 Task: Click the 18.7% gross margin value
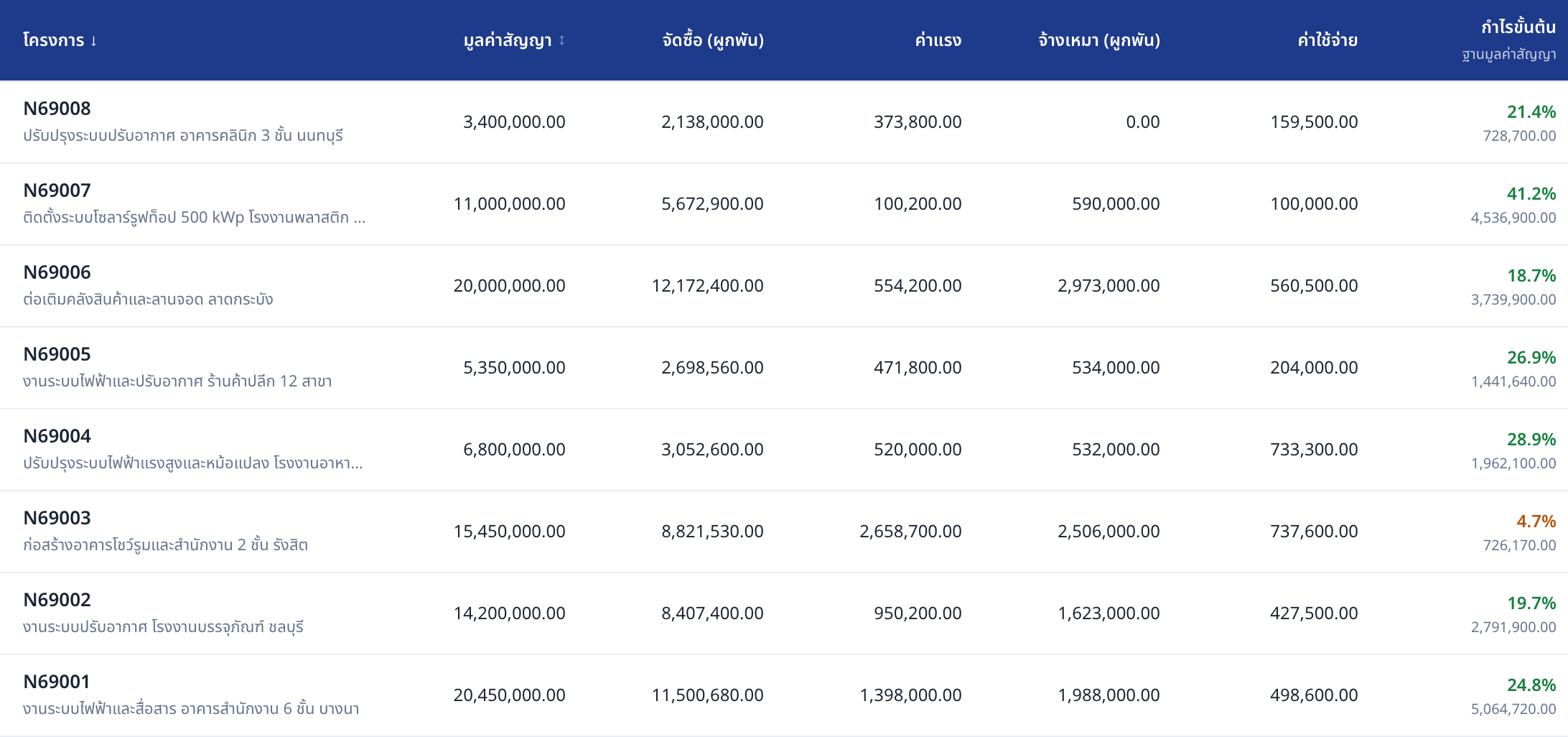(1531, 276)
